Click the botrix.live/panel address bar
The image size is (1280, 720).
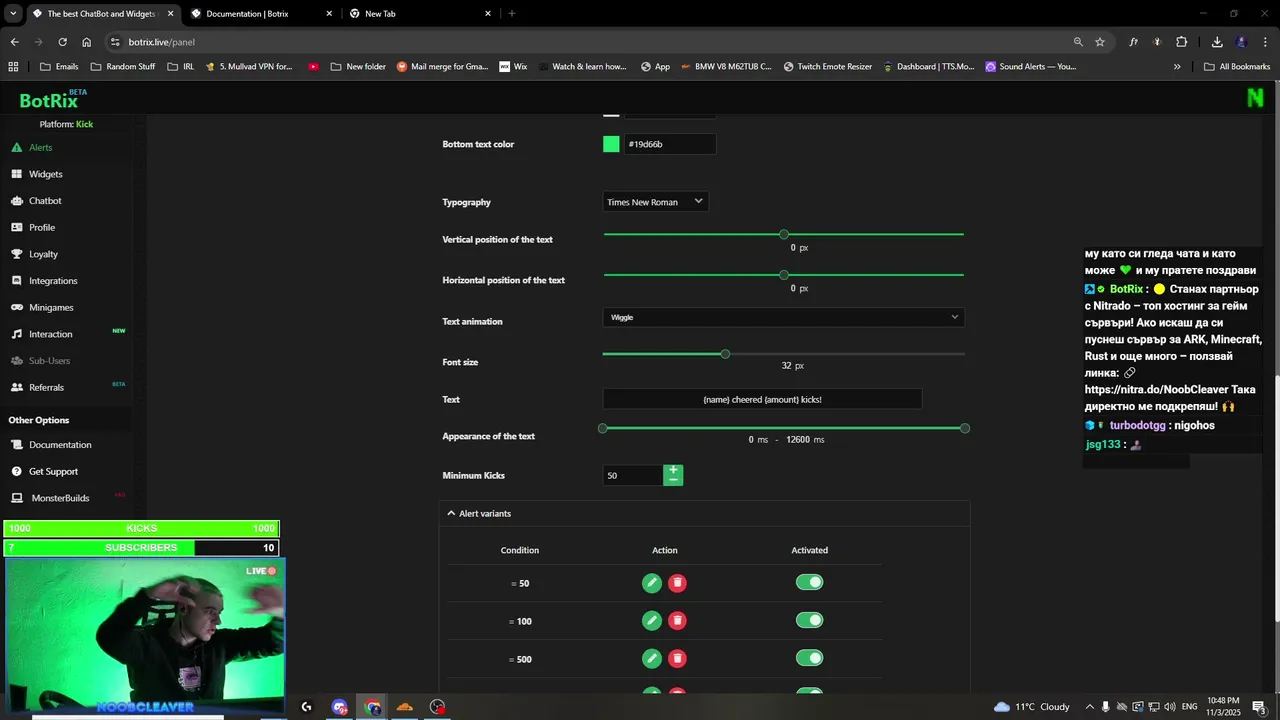[590, 42]
